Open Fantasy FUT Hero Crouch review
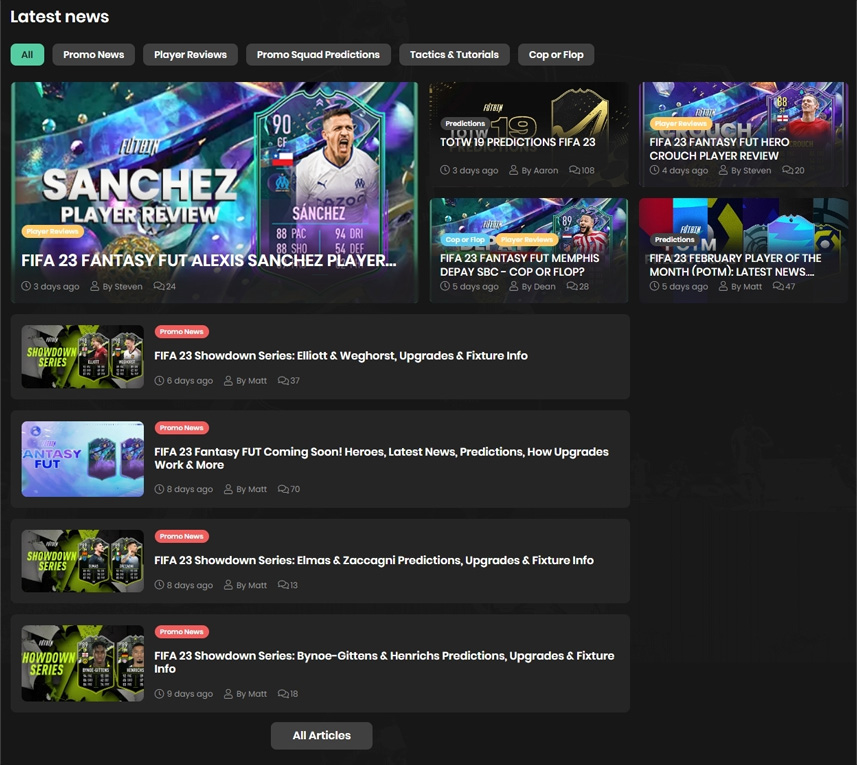Image resolution: width=857 pixels, height=765 pixels. 719,149
